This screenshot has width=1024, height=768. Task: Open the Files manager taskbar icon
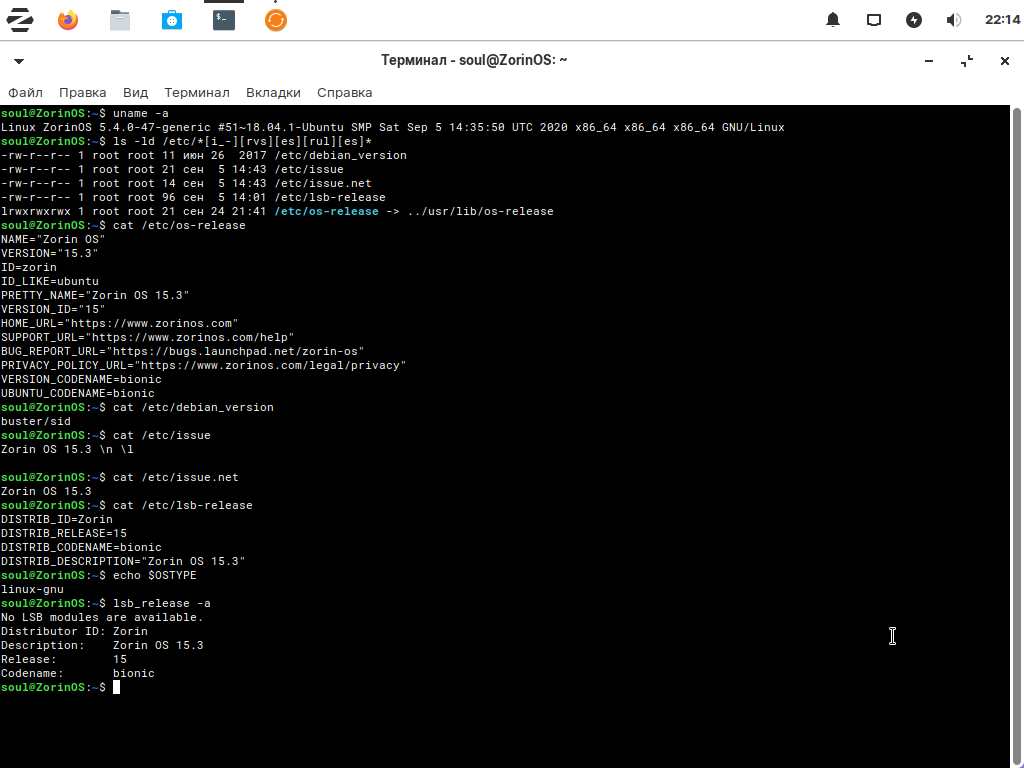tap(120, 20)
